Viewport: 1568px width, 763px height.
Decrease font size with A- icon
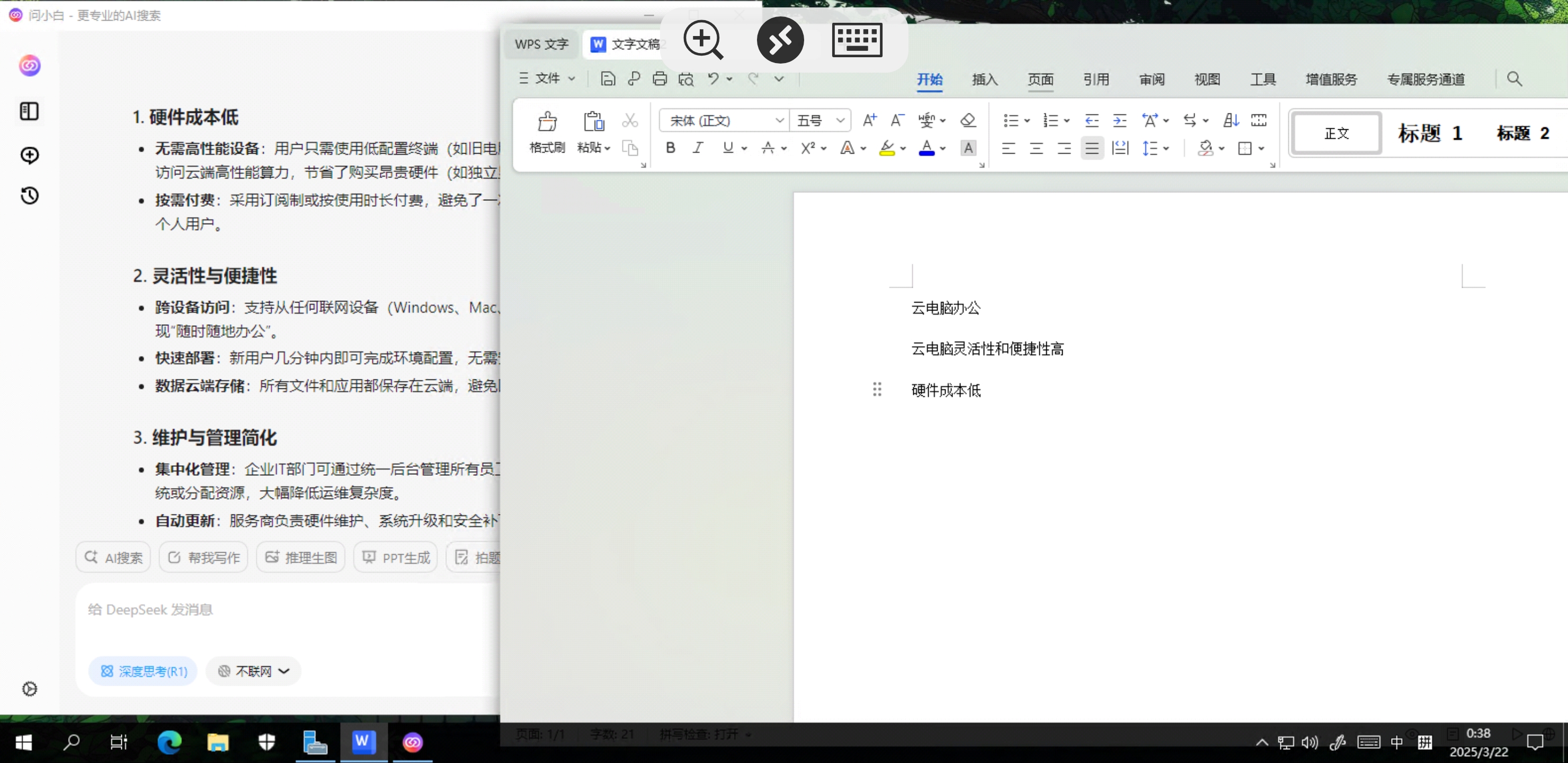point(897,120)
